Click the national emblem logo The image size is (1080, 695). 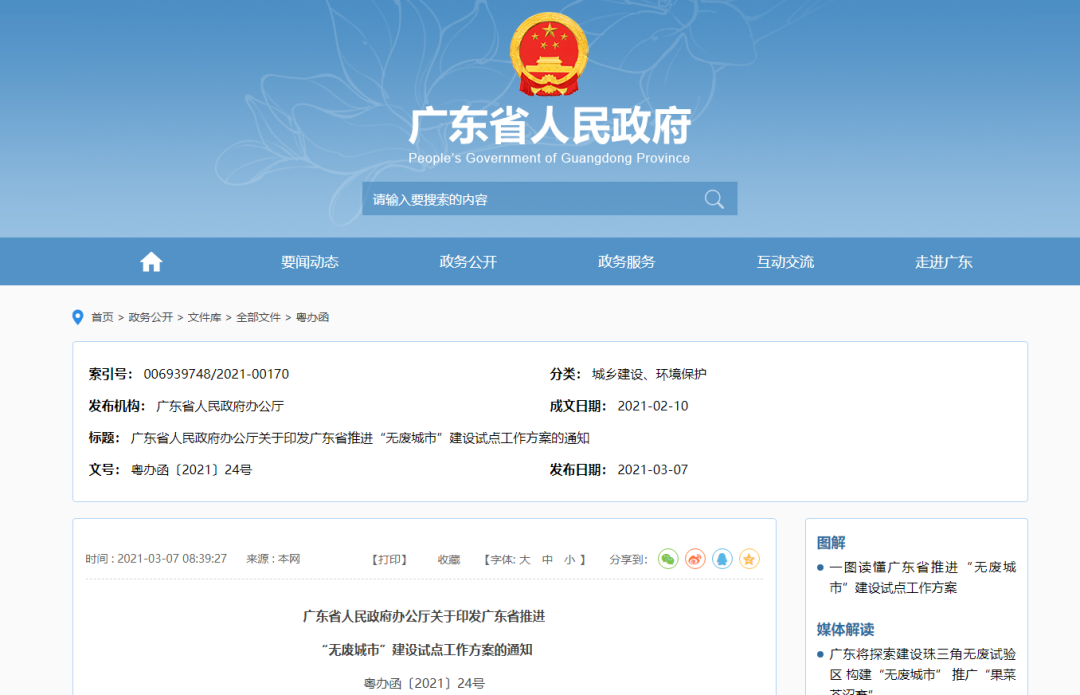coord(549,56)
